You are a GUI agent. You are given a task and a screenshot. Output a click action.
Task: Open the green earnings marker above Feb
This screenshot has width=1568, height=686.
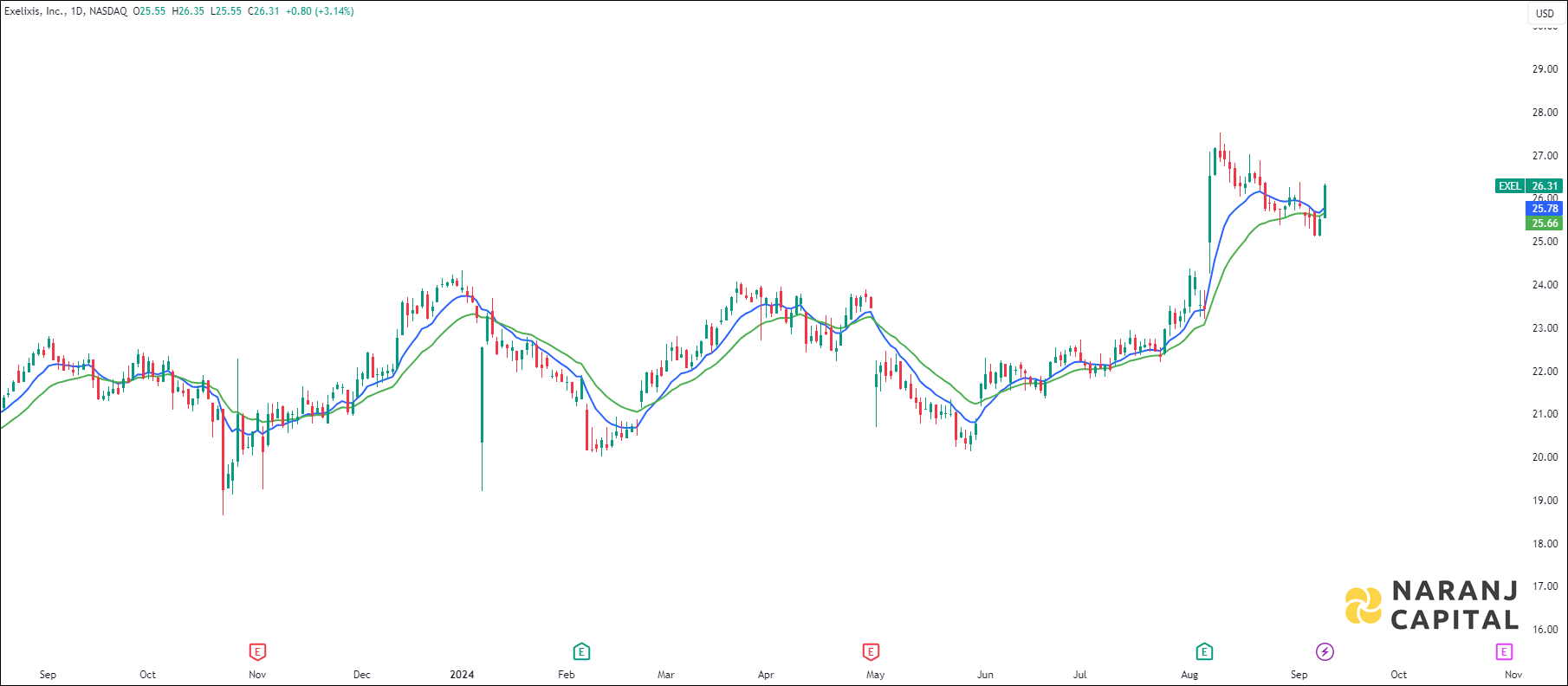point(581,651)
